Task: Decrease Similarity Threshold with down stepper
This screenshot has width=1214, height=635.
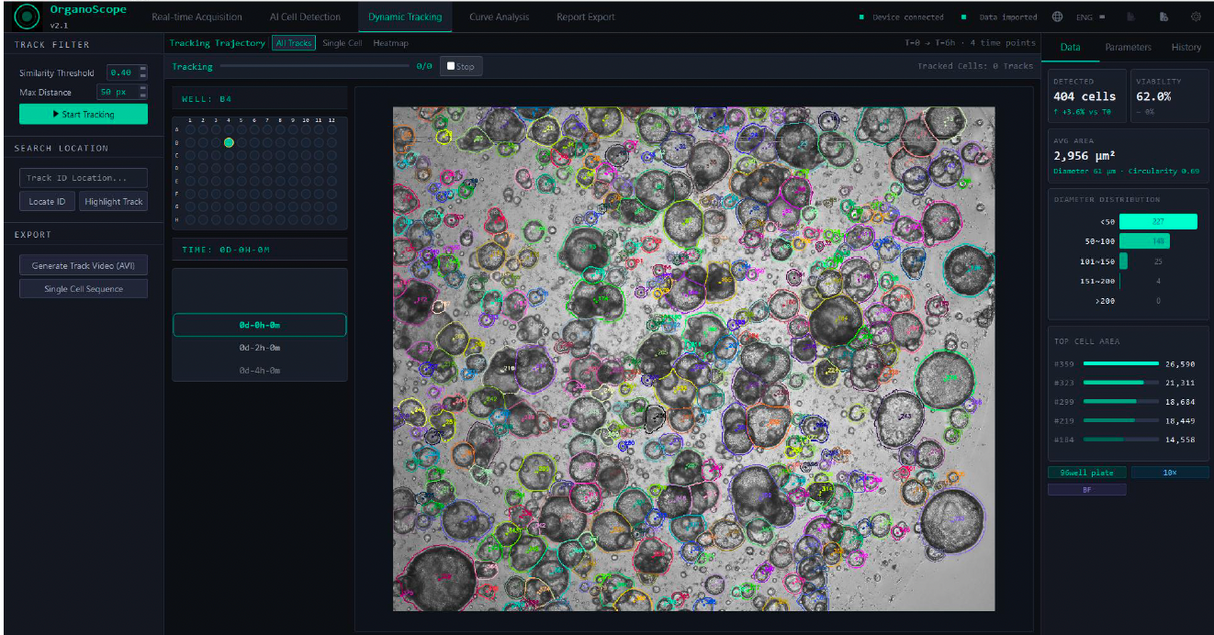Action: pyautogui.click(x=143, y=76)
